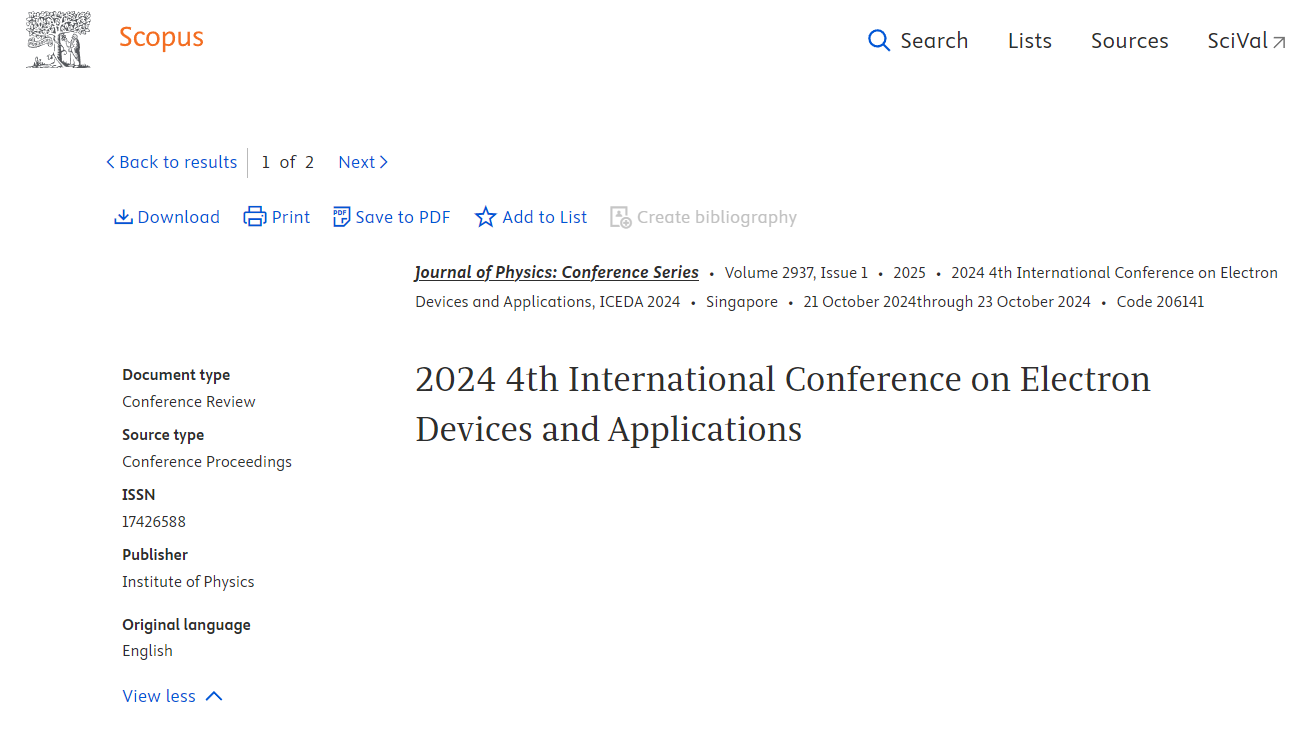Click the Scopus brand name
The width and height of the screenshot is (1300, 739).
coord(161,38)
